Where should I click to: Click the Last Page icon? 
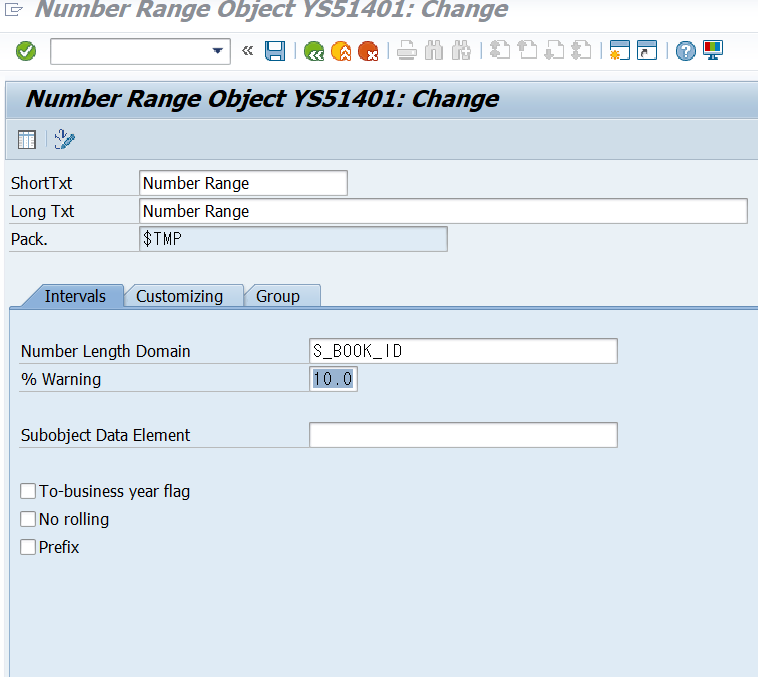click(581, 50)
